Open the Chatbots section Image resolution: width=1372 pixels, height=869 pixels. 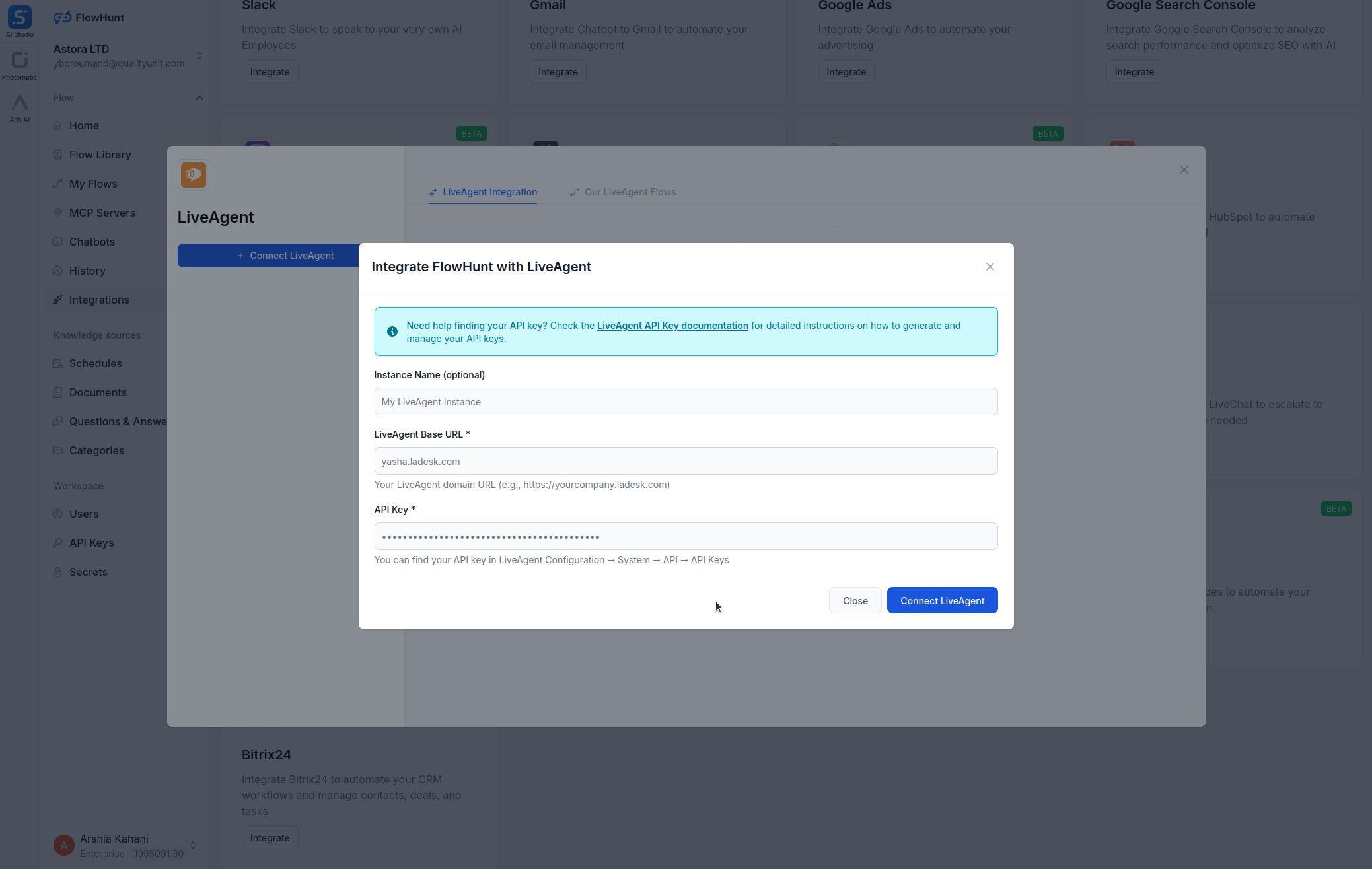click(92, 242)
